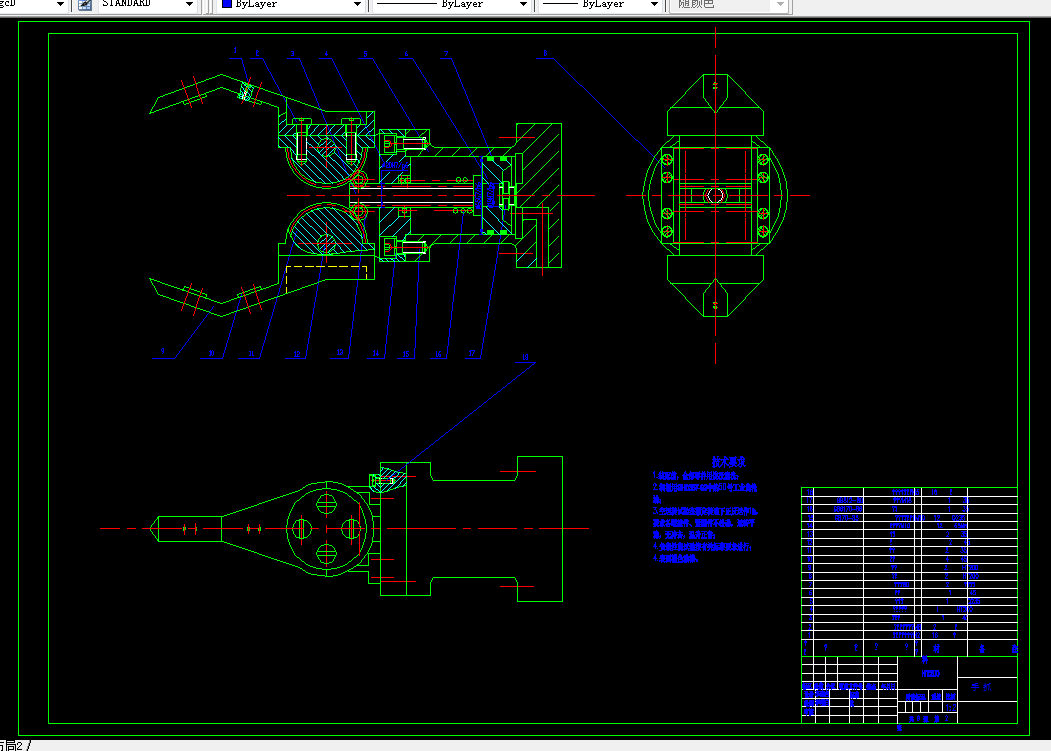Screen dimensions: 1051x751
Task: Click the center hole circle in right view
Action: pyautogui.click(x=715, y=196)
